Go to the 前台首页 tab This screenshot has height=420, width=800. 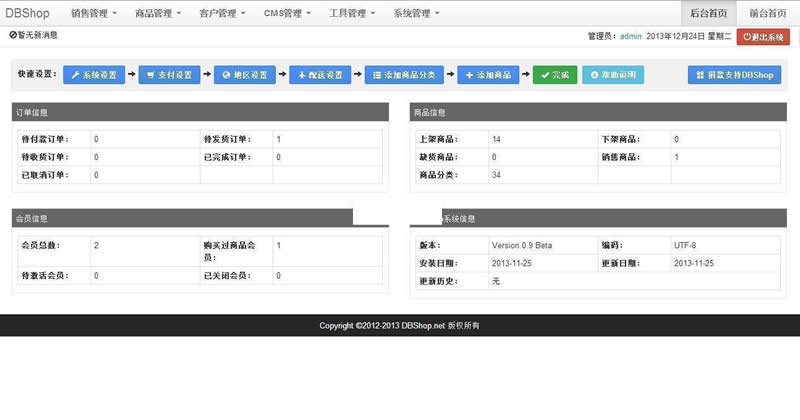pos(767,13)
